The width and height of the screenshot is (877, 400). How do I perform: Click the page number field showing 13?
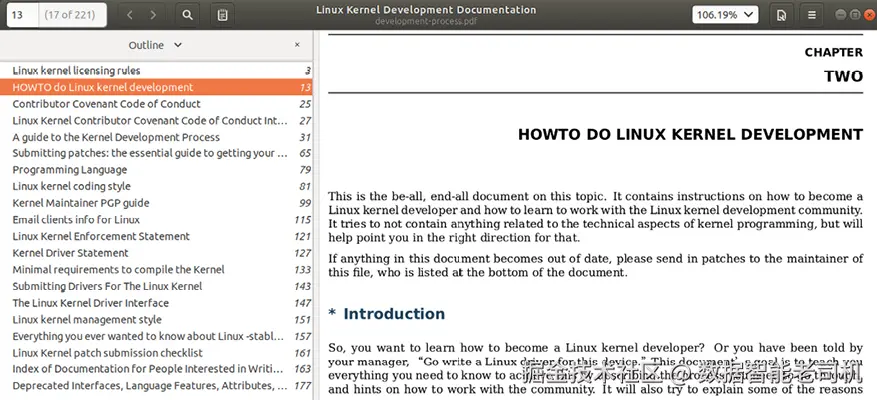tap(22, 15)
